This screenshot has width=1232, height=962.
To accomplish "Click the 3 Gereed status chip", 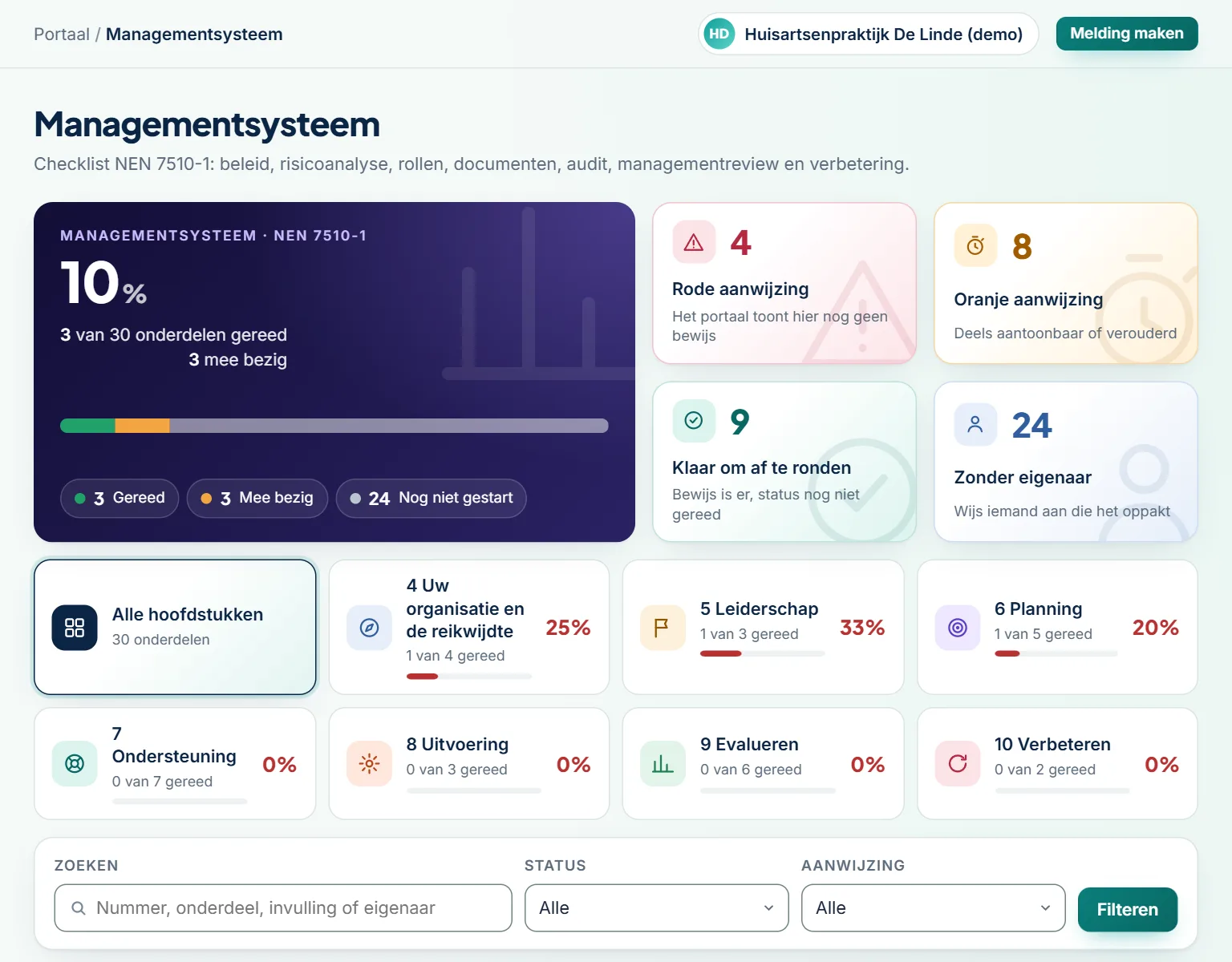I will [x=120, y=499].
